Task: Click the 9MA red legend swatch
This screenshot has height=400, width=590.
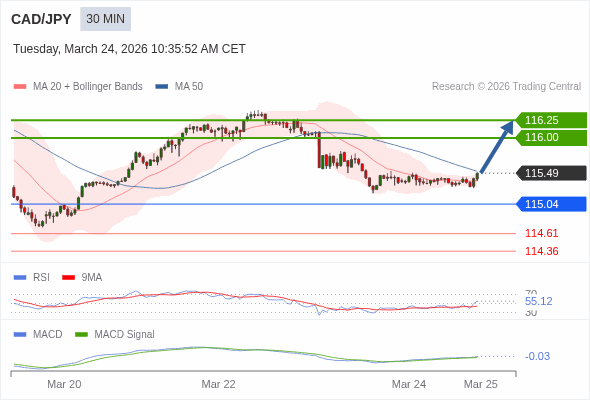Action: tap(68, 278)
